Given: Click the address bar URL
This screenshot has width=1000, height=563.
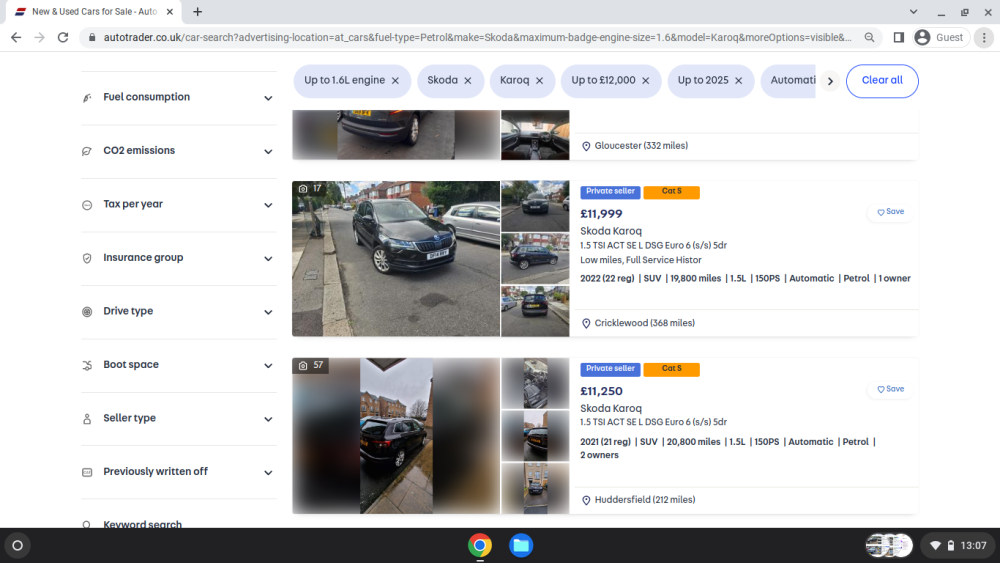Looking at the screenshot, I should coord(477,38).
